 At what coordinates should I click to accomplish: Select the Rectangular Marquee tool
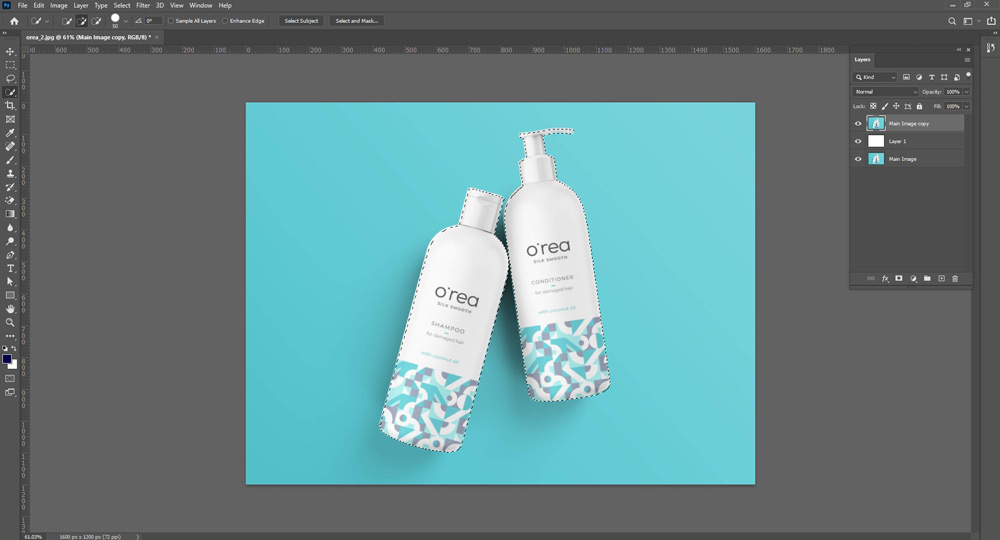coord(10,65)
